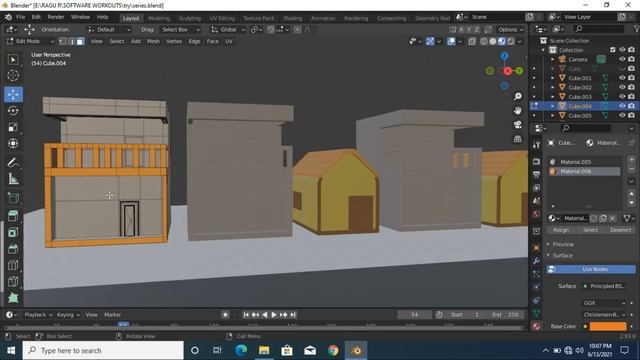Activate the Rotate tool
The height and width of the screenshot is (360, 640).
13,111
